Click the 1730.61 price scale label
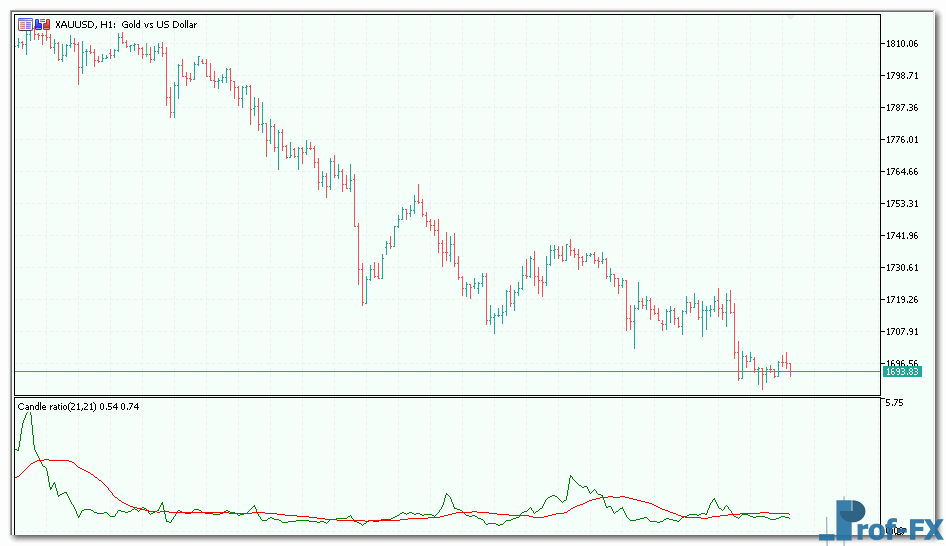946x546 pixels. tap(901, 268)
